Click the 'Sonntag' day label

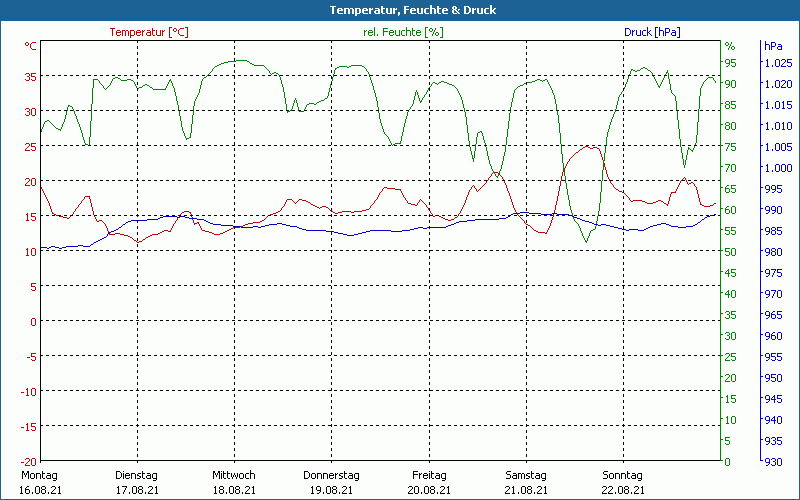(622, 475)
